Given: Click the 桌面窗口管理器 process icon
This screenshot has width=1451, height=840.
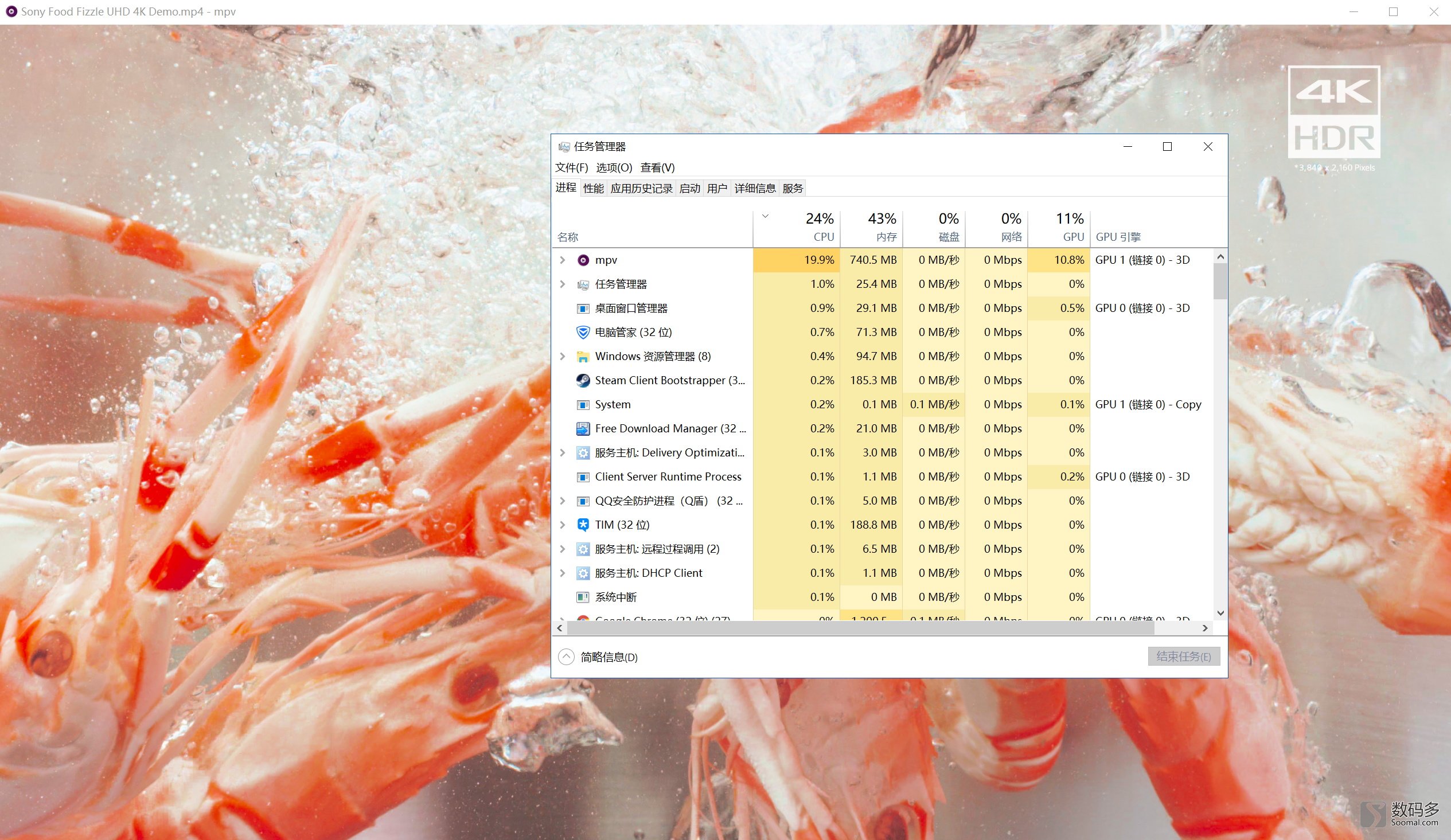Looking at the screenshot, I should click(x=583, y=308).
